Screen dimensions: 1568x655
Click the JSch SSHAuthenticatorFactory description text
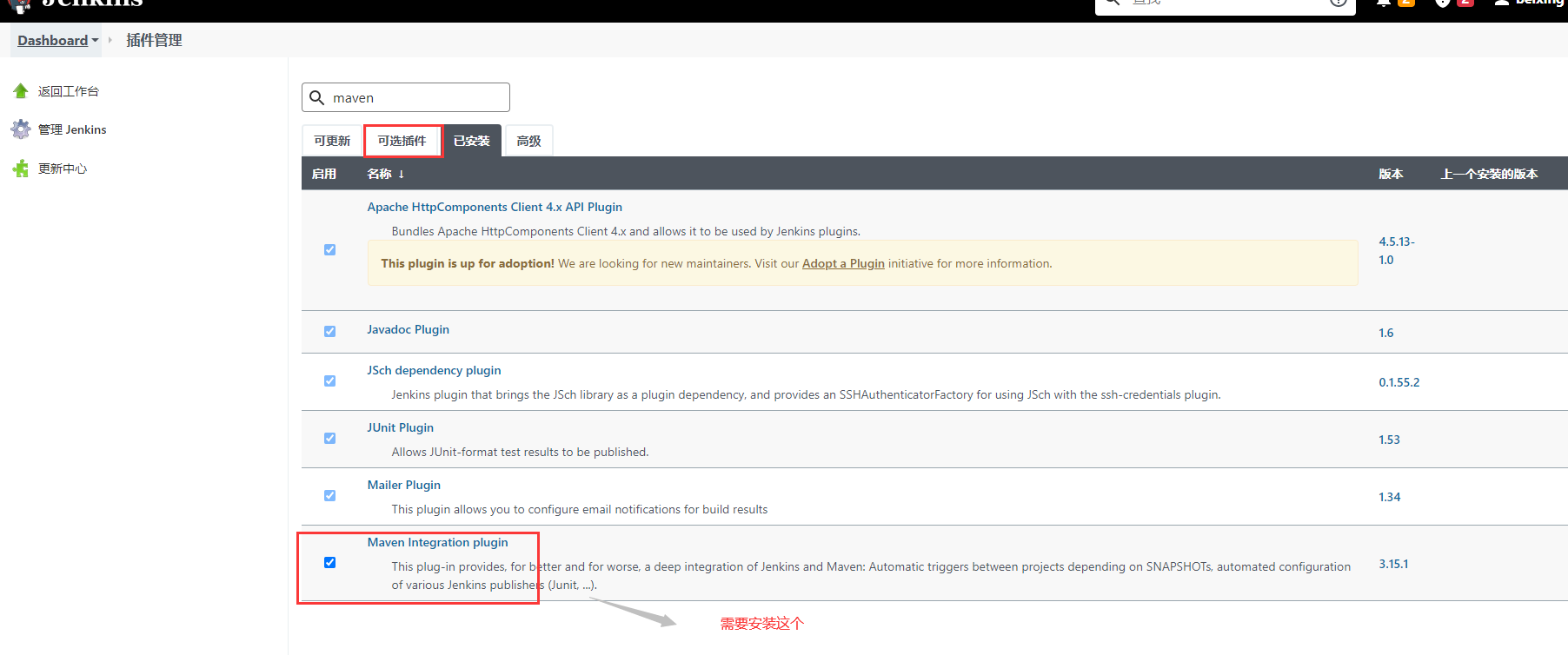tap(806, 394)
